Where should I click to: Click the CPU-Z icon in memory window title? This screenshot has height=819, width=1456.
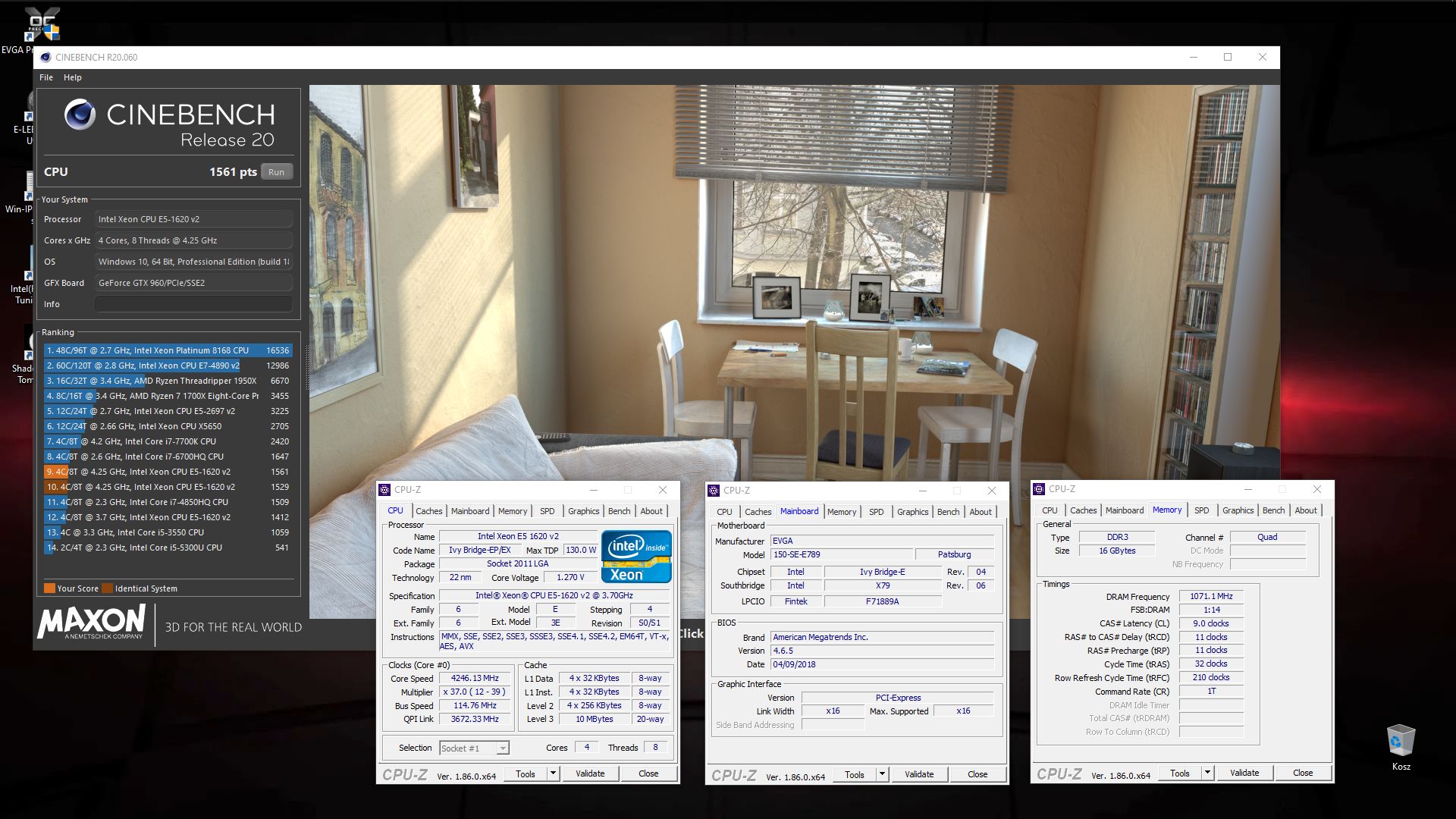pos(1039,489)
